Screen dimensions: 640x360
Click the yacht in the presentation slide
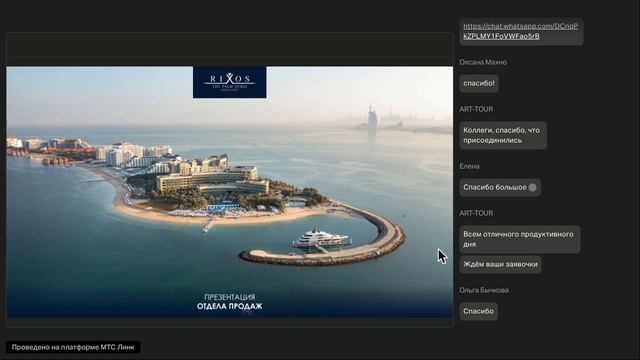[321, 238]
